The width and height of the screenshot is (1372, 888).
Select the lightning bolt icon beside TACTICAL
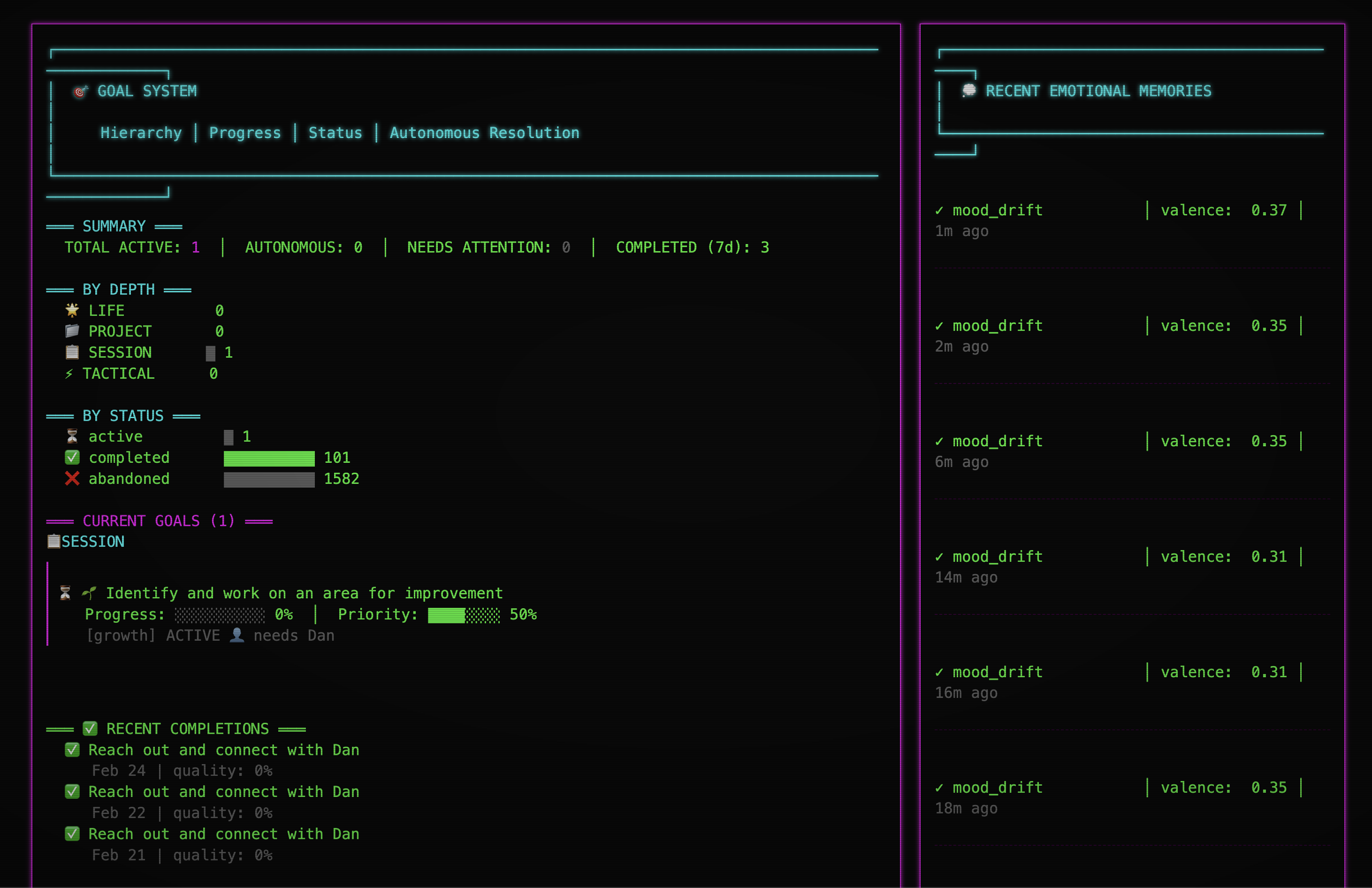click(70, 373)
